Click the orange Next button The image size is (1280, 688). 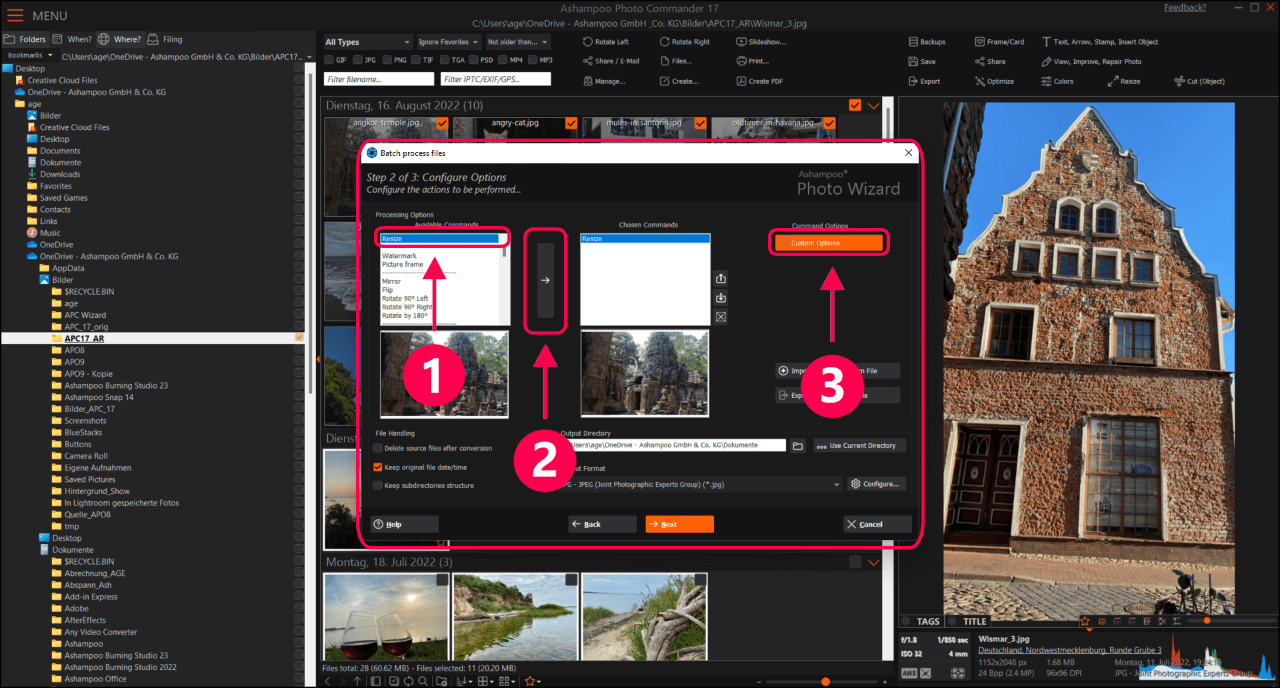(679, 524)
